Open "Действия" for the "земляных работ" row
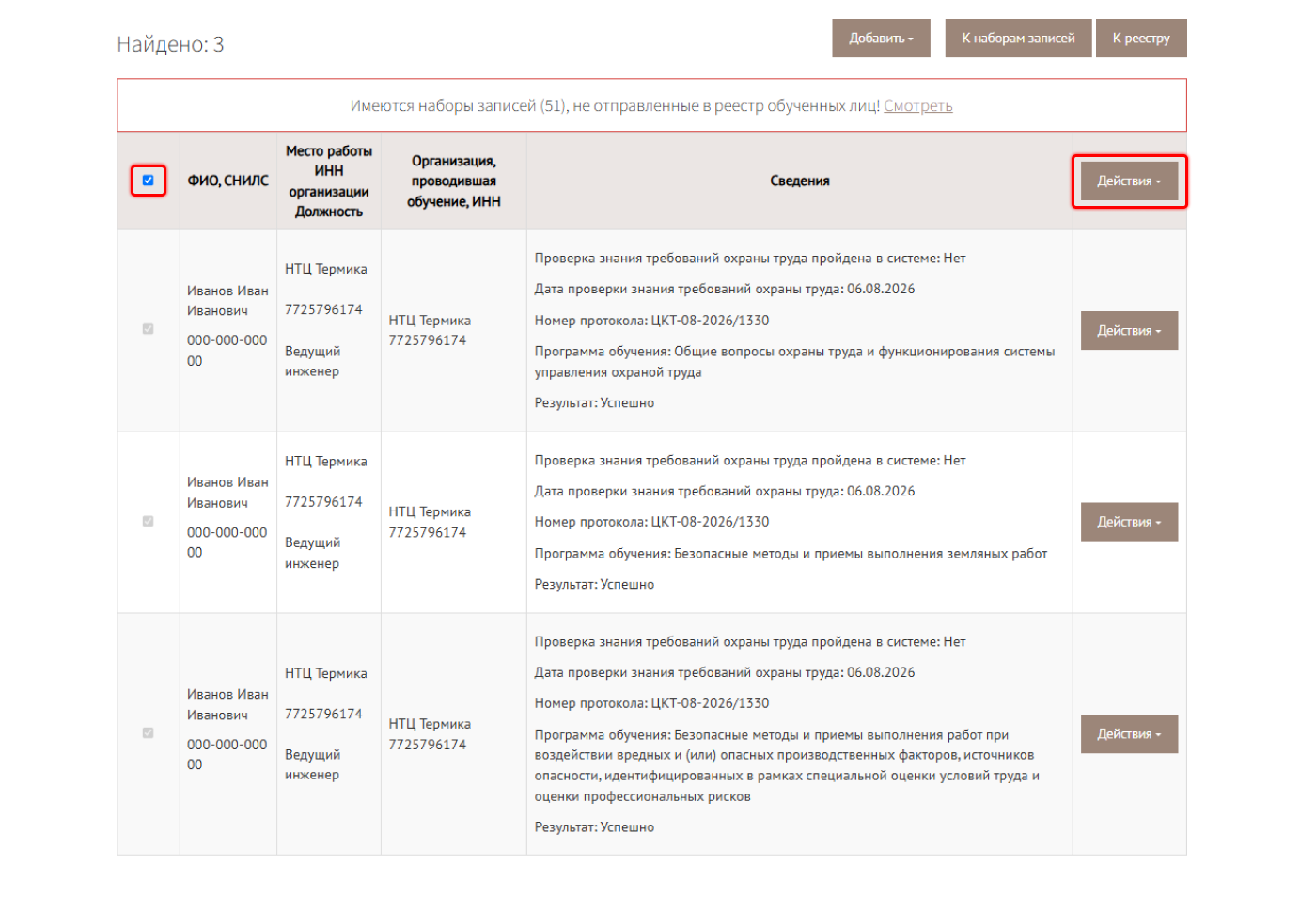This screenshot has height=912, width=1316. click(1129, 522)
